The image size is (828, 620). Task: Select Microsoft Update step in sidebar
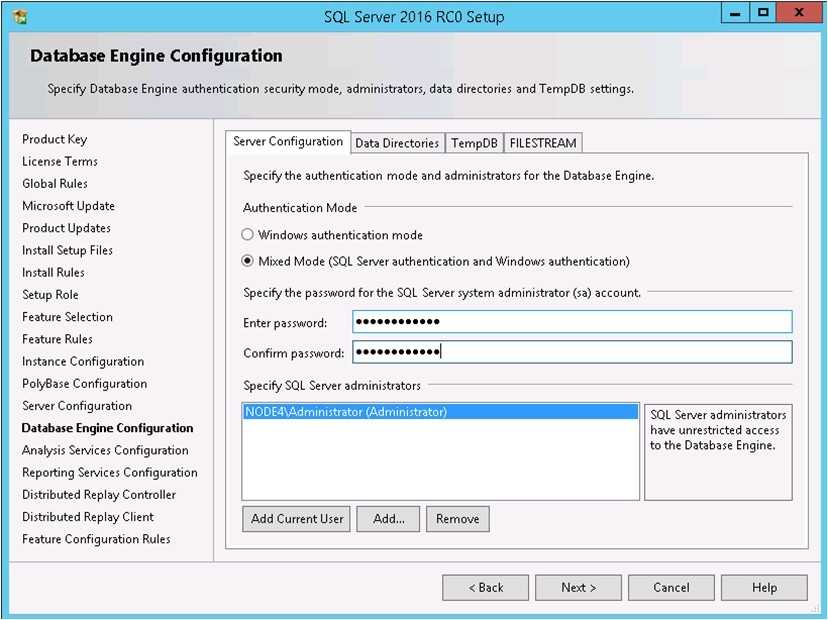pos(68,206)
